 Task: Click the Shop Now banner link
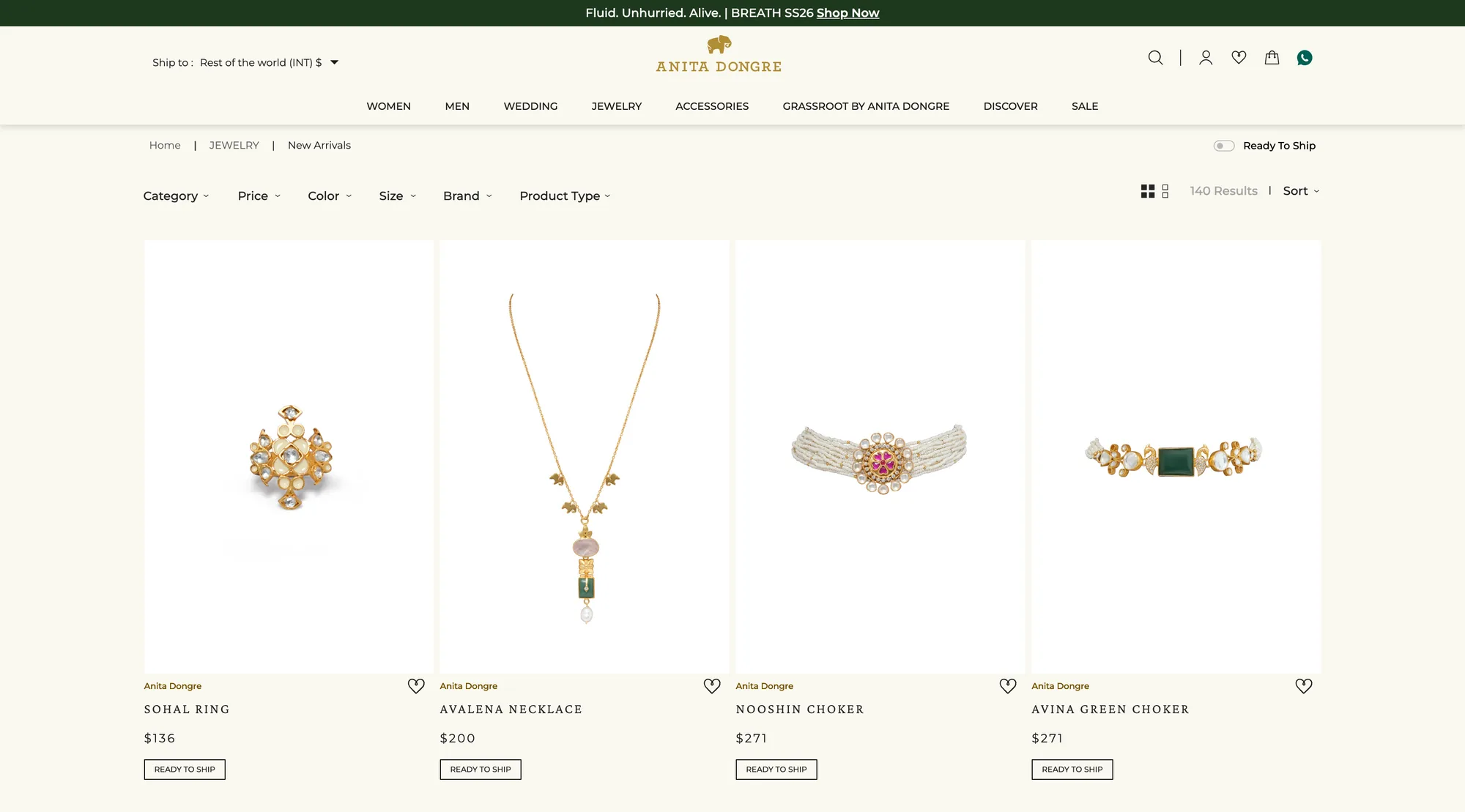click(x=848, y=13)
